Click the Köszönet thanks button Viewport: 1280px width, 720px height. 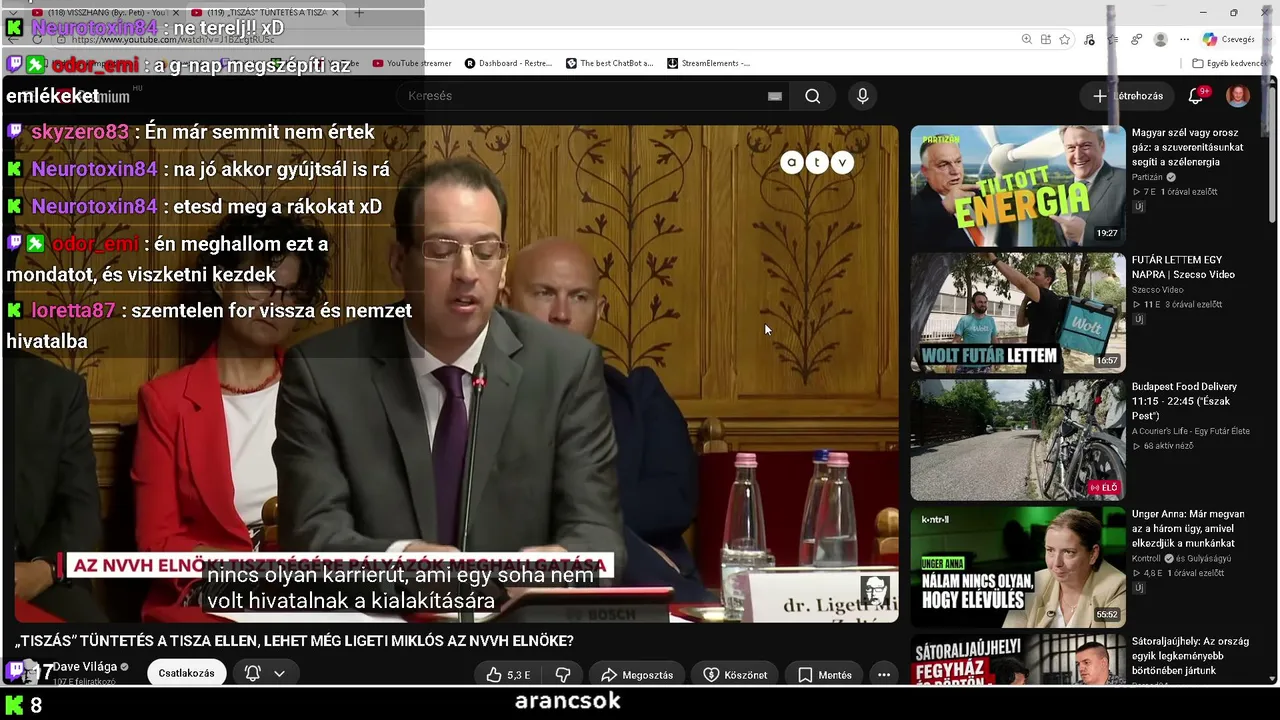point(734,675)
